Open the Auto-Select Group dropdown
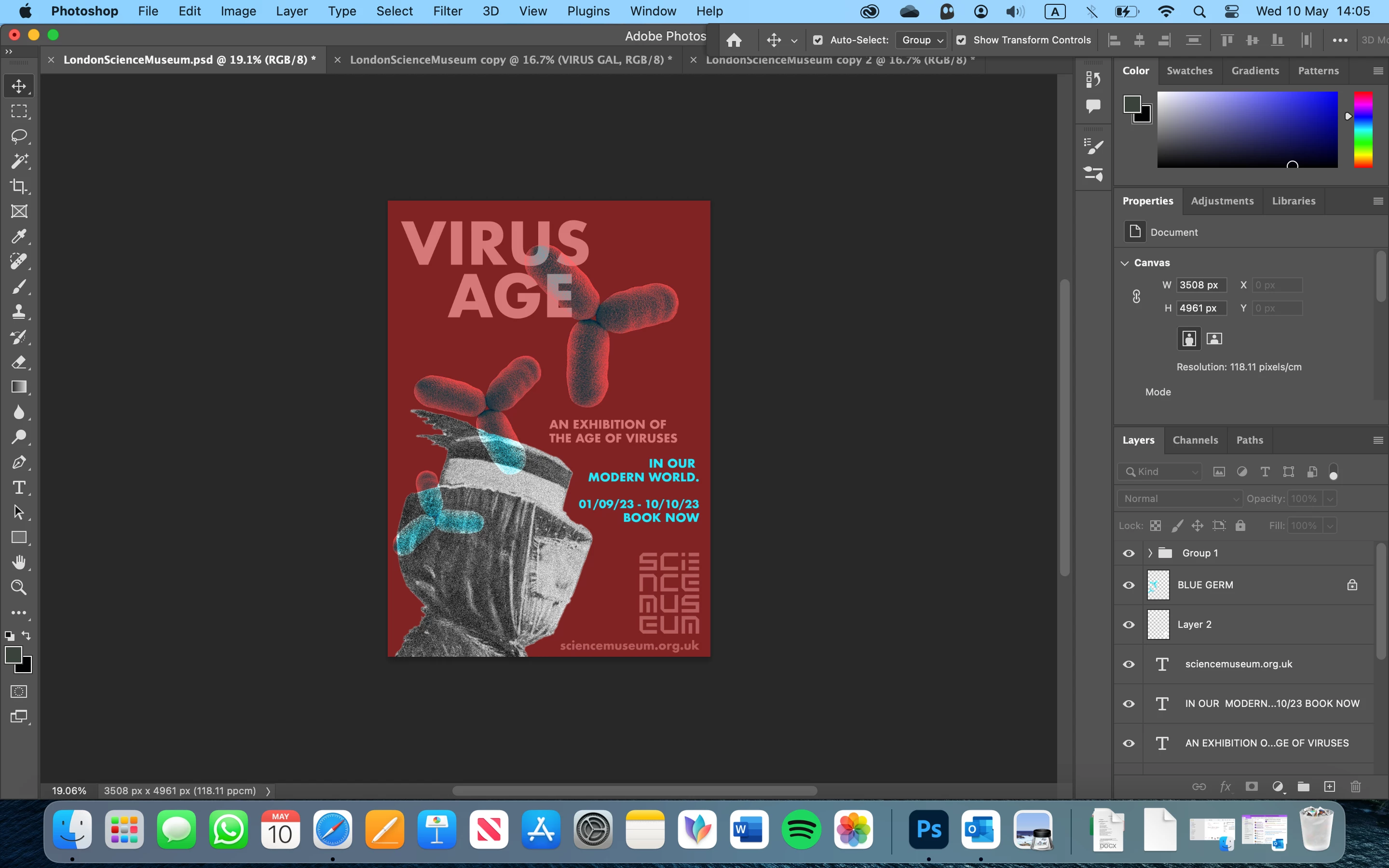The width and height of the screenshot is (1389, 868). point(922,40)
